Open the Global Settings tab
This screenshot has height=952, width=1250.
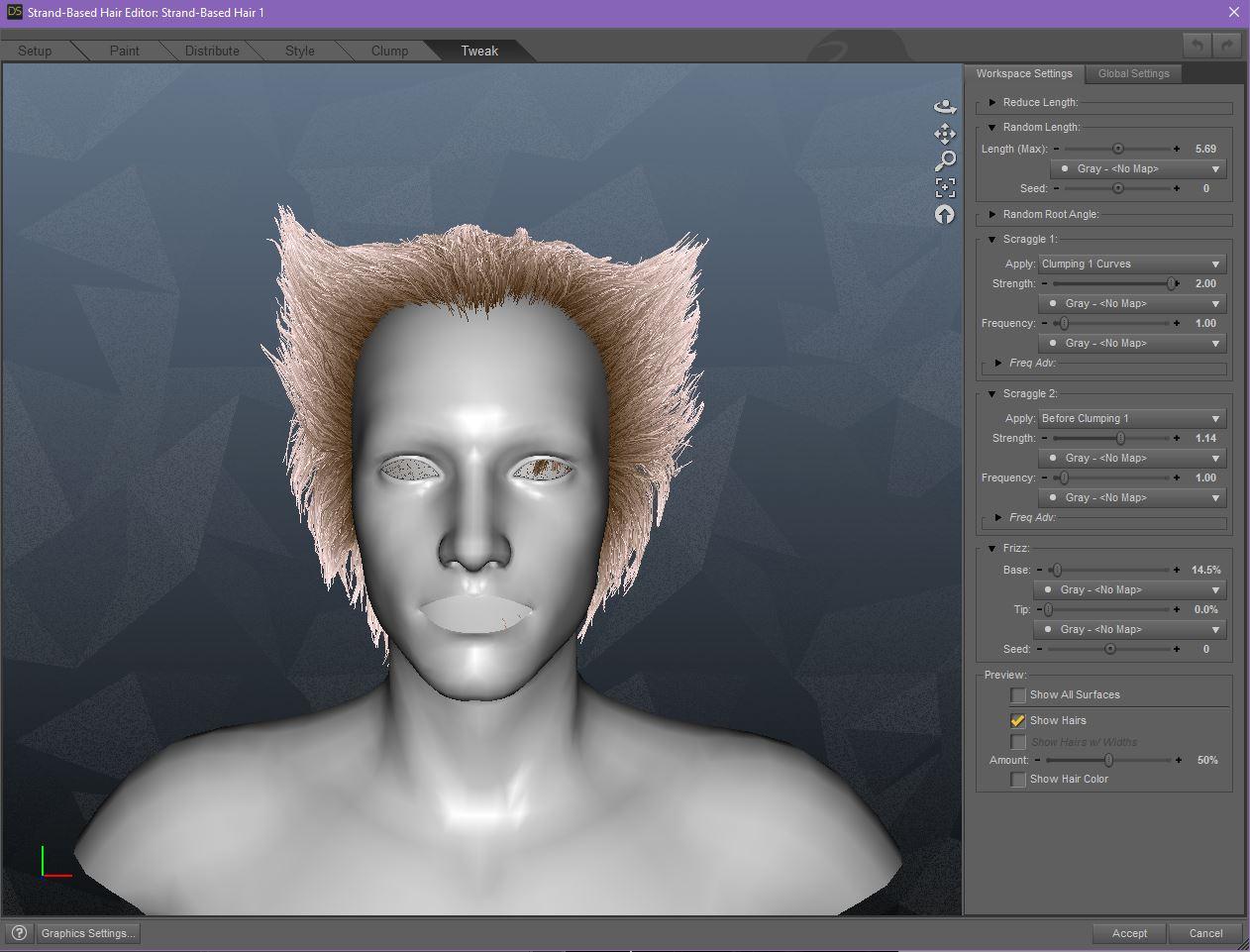coord(1133,73)
